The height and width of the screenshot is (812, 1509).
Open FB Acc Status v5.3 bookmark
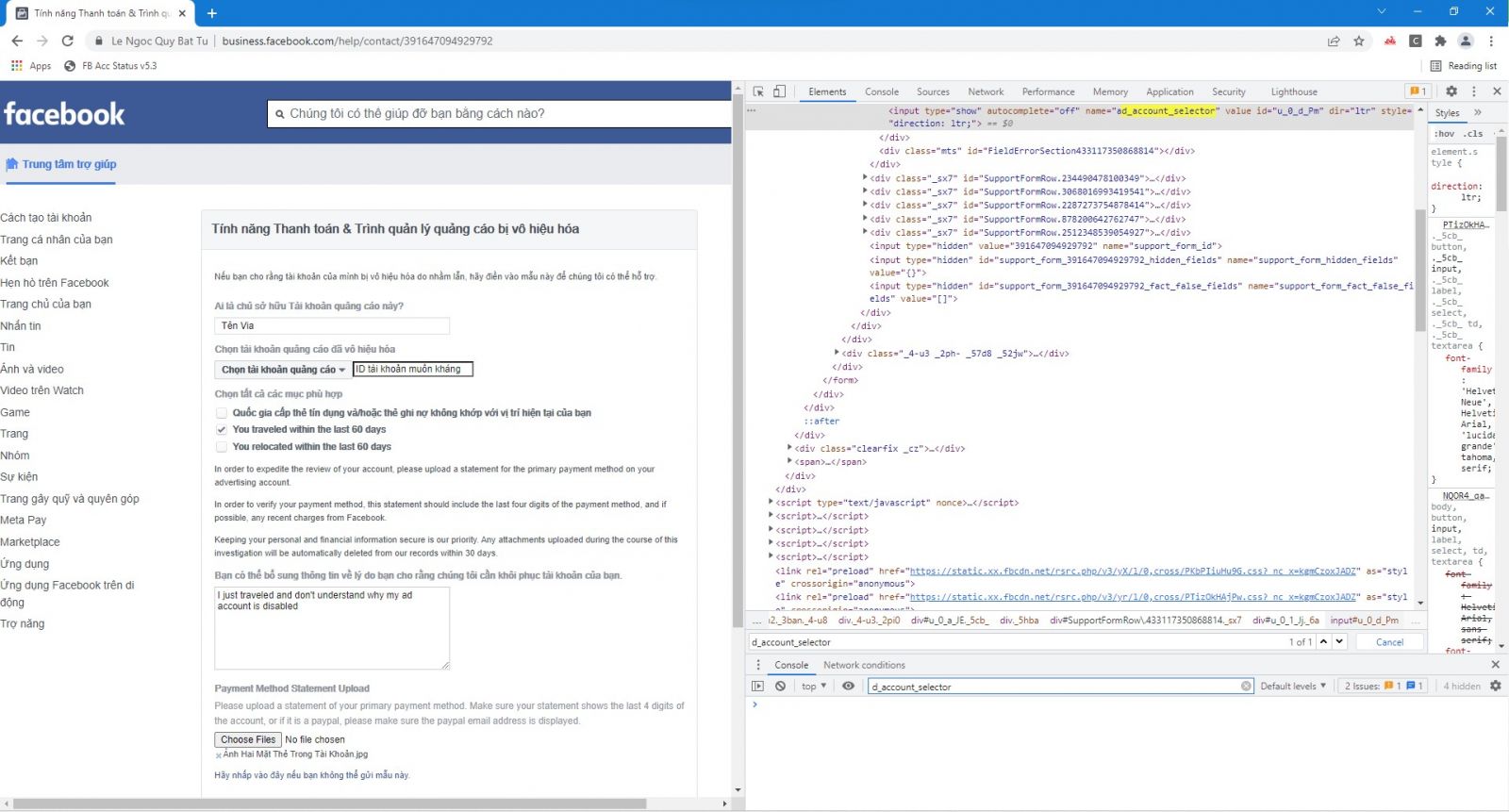pyautogui.click(x=110, y=66)
